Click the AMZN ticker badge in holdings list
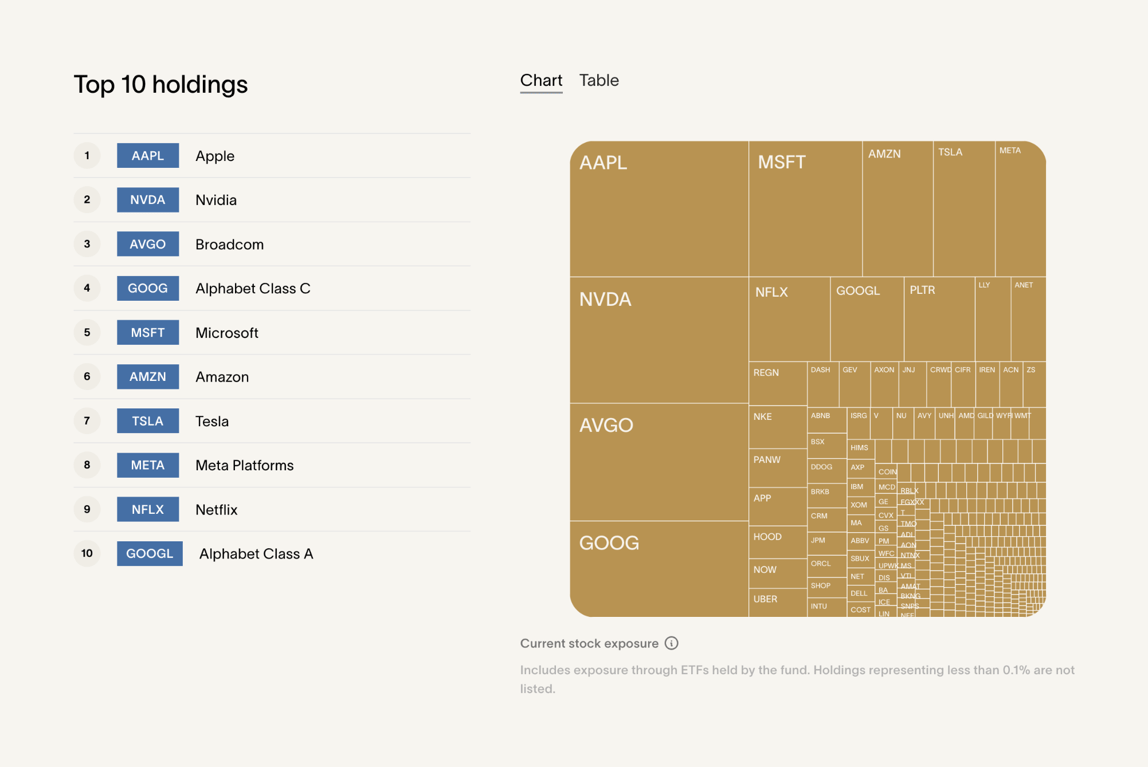The width and height of the screenshot is (1148, 767). (x=148, y=377)
